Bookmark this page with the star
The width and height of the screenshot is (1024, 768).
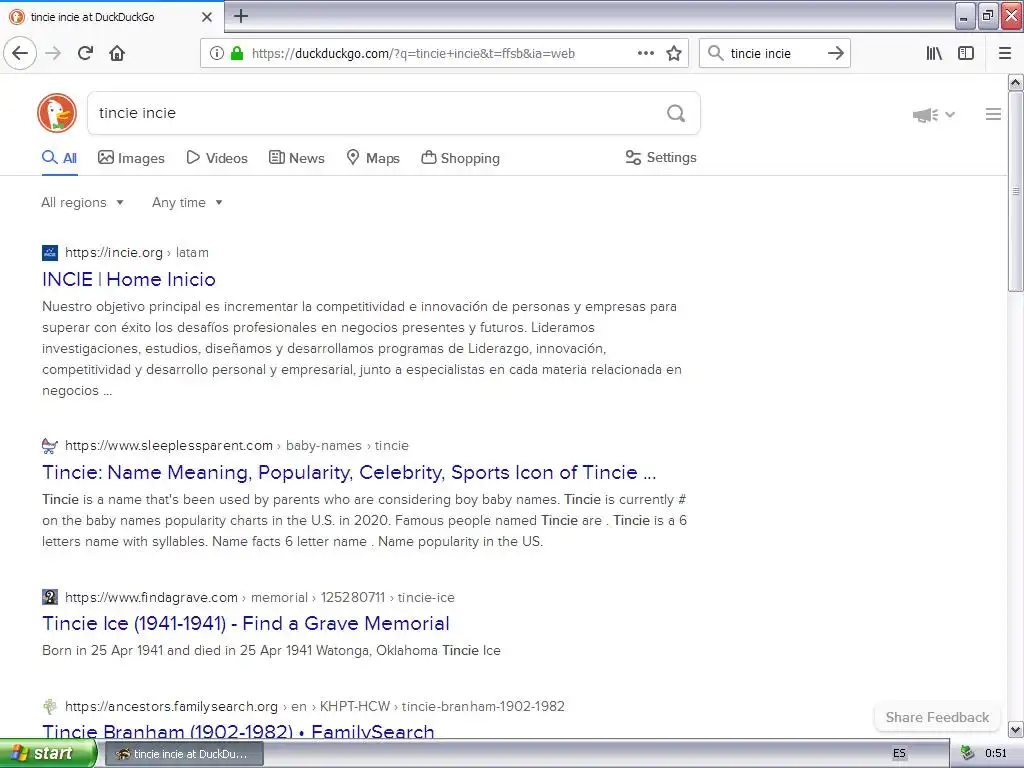point(674,53)
